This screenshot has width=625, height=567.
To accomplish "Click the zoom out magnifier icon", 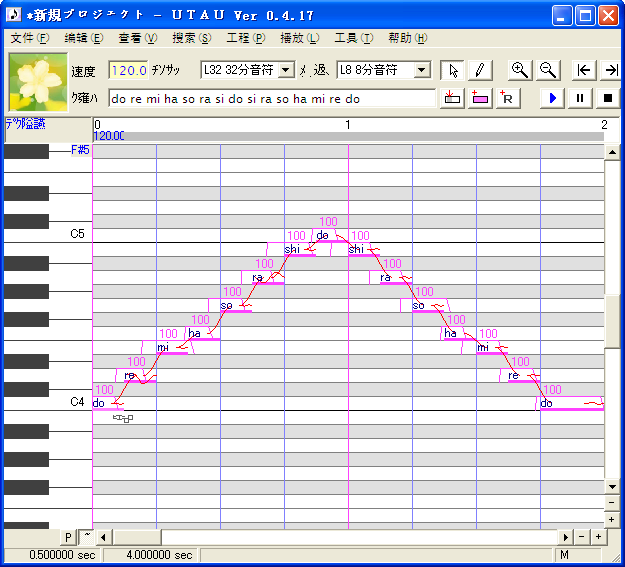I will click(x=548, y=71).
